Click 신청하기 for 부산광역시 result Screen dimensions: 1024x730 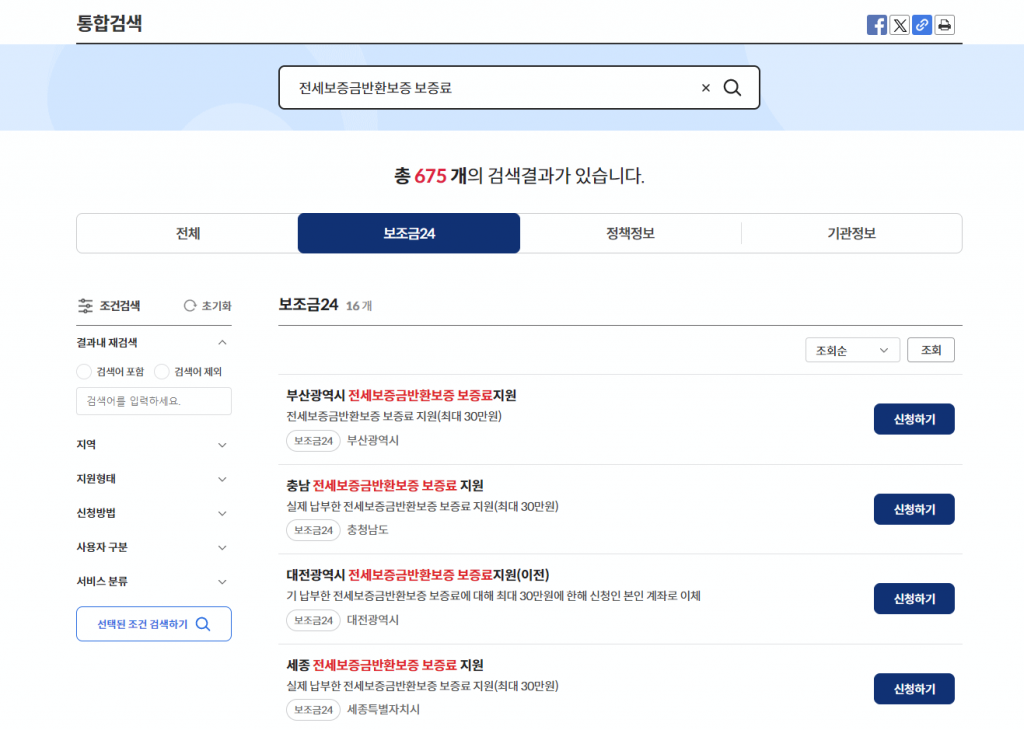[x=913, y=419]
